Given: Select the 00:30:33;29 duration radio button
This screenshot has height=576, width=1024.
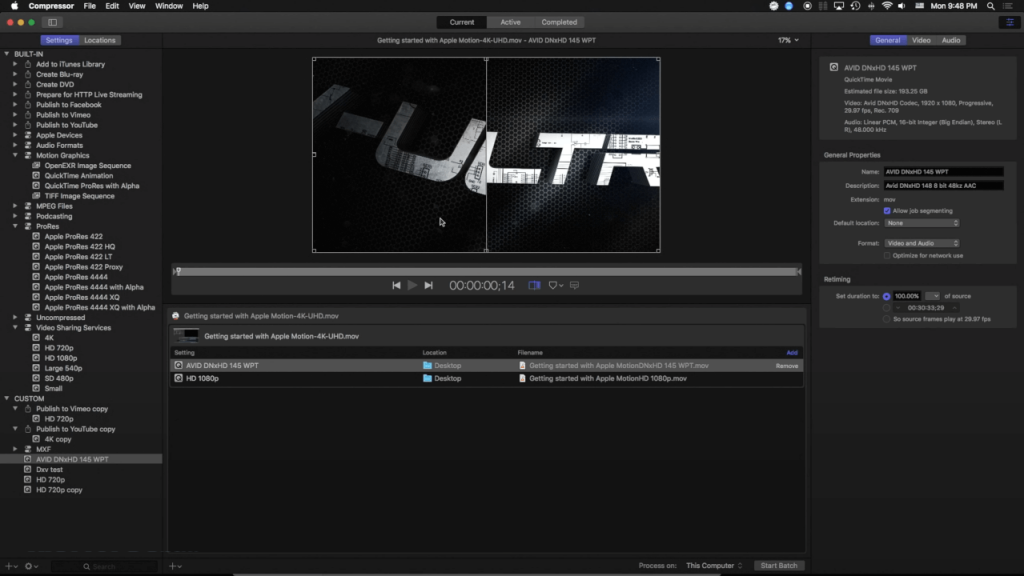Looking at the screenshot, I should 886,308.
